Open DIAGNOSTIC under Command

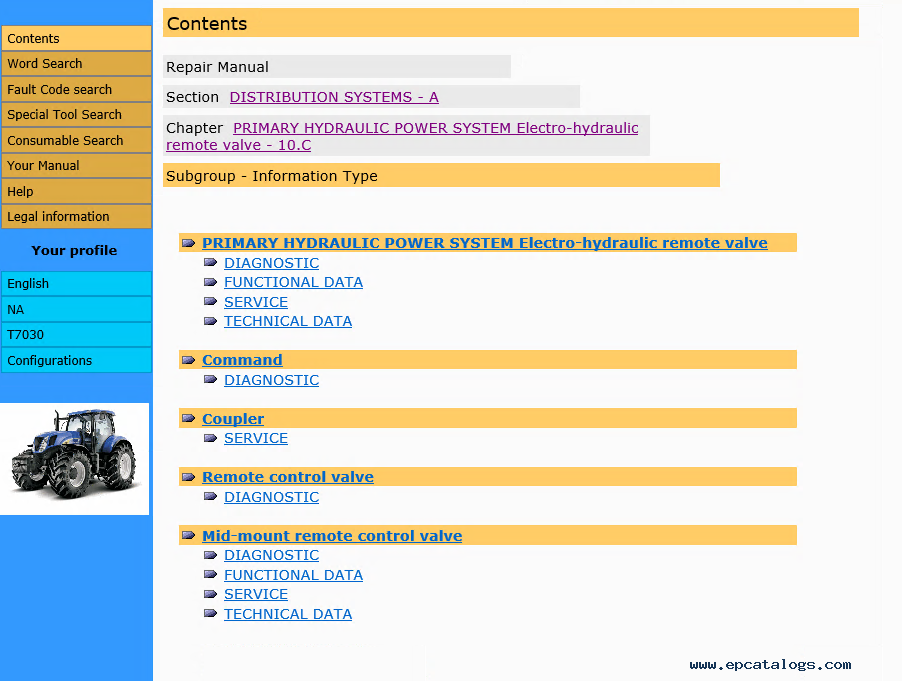(x=272, y=380)
